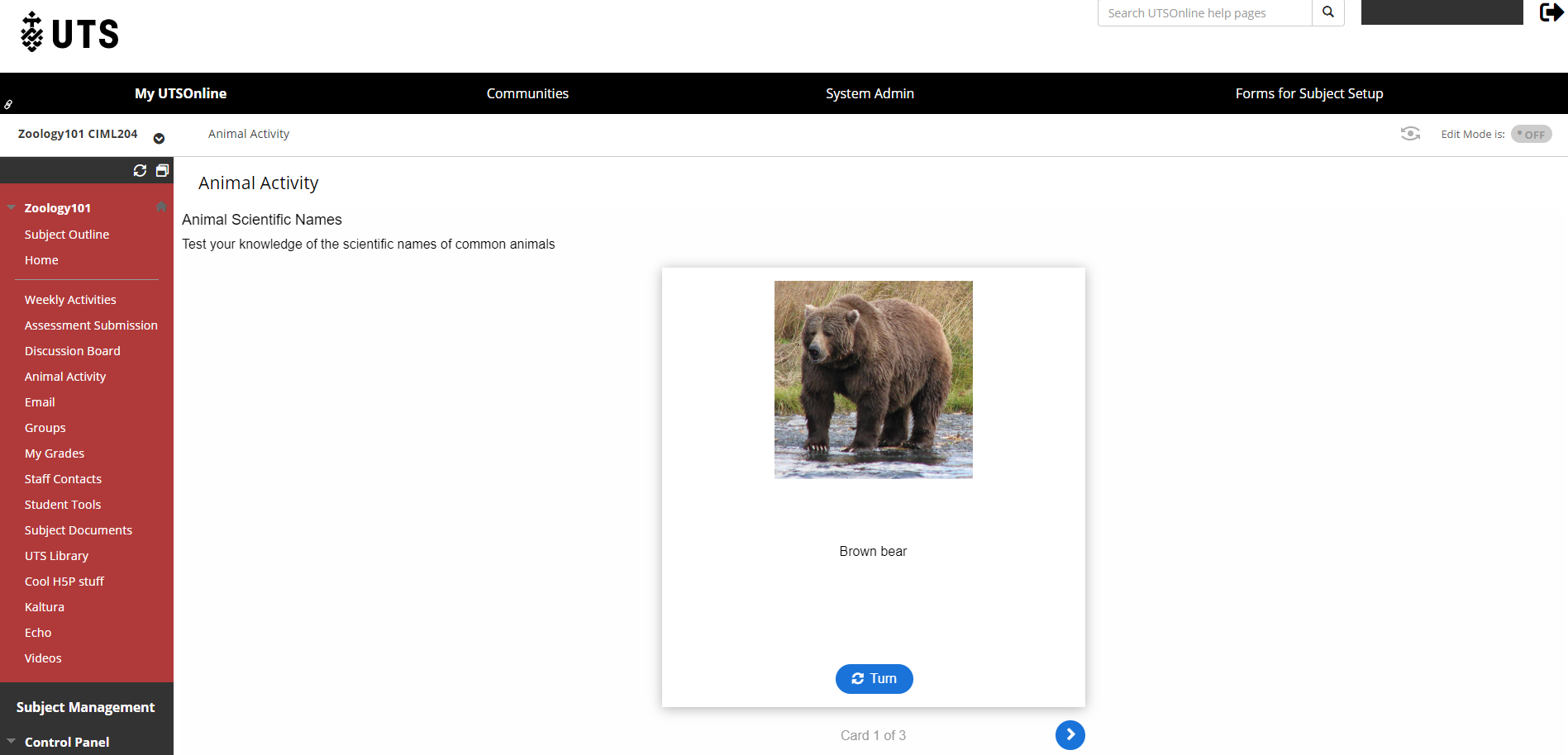Open Videos in the sidebar
This screenshot has height=755, width=1568.
43,658
